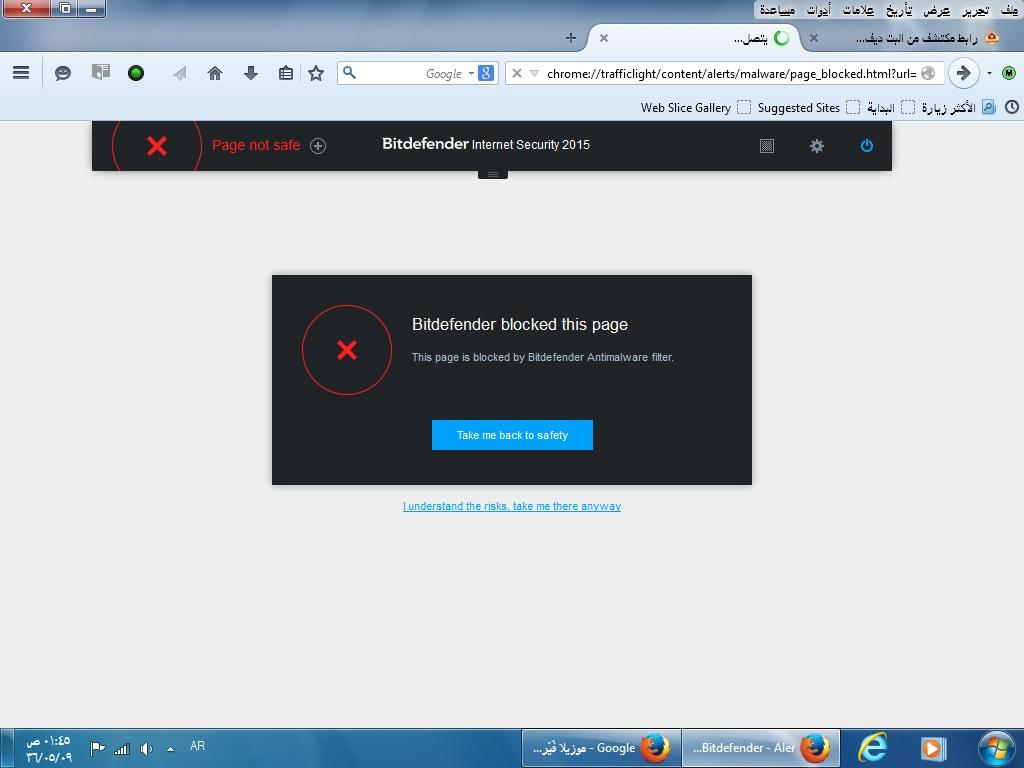1024x768 pixels.
Task: Open the volume speaker tray icon
Action: coord(146,748)
